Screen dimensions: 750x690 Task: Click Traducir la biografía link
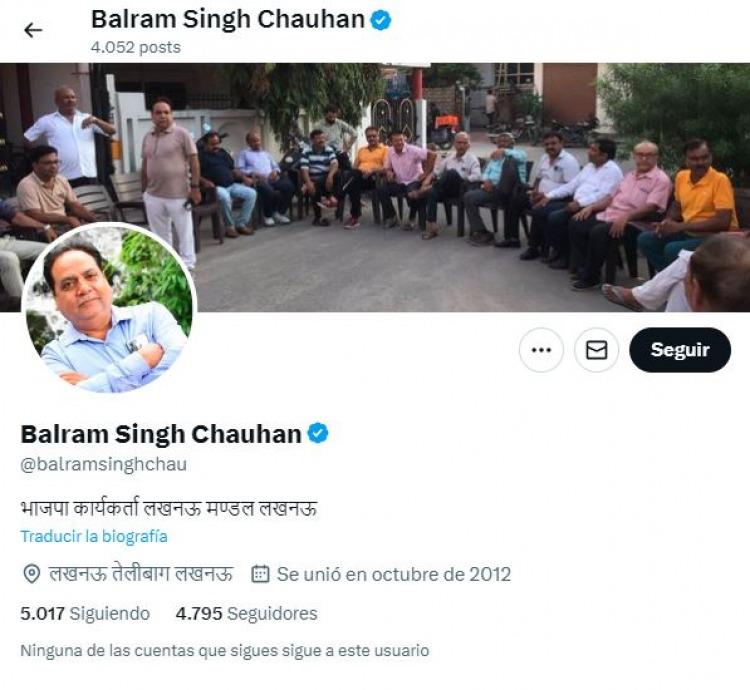click(x=94, y=537)
